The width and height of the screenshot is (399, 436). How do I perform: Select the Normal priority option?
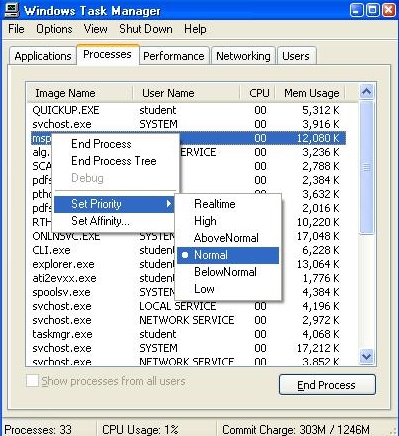point(228,255)
